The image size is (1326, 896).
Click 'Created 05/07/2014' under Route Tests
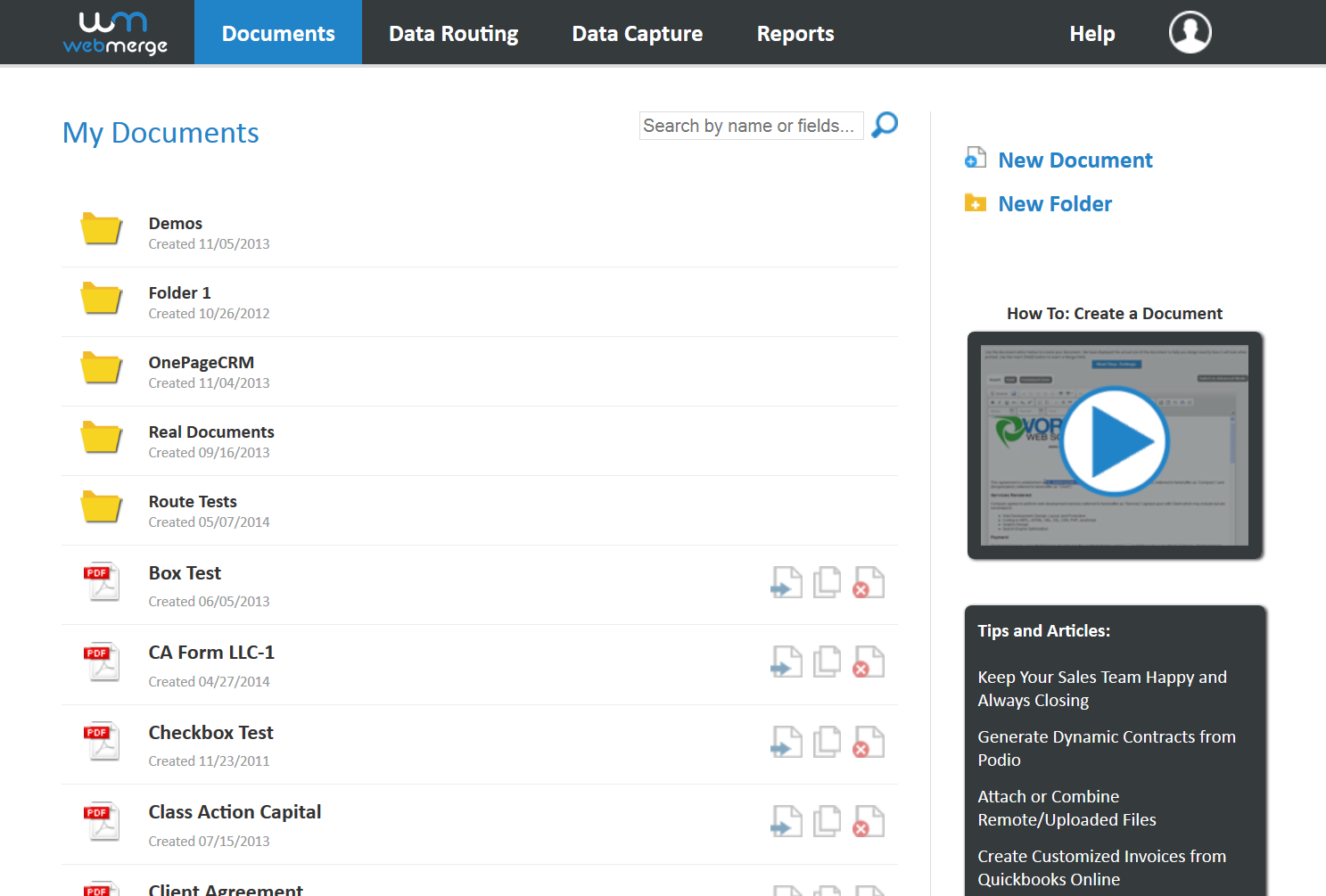(209, 522)
